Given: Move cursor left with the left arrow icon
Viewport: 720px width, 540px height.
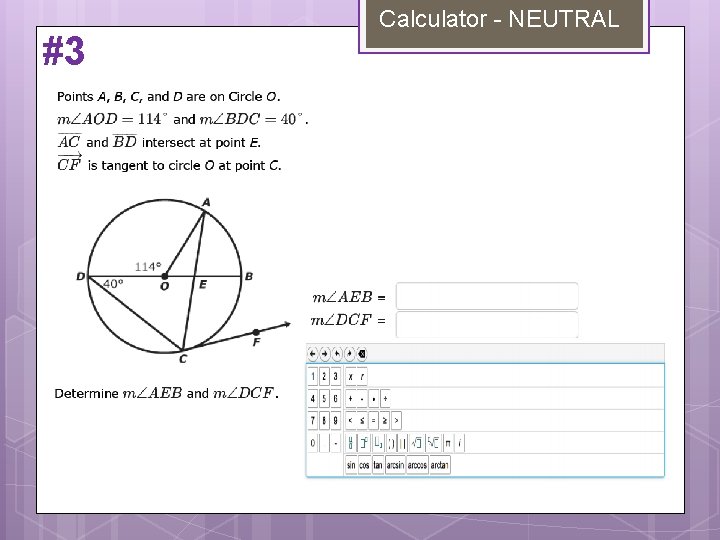Looking at the screenshot, I should click(x=313, y=354).
